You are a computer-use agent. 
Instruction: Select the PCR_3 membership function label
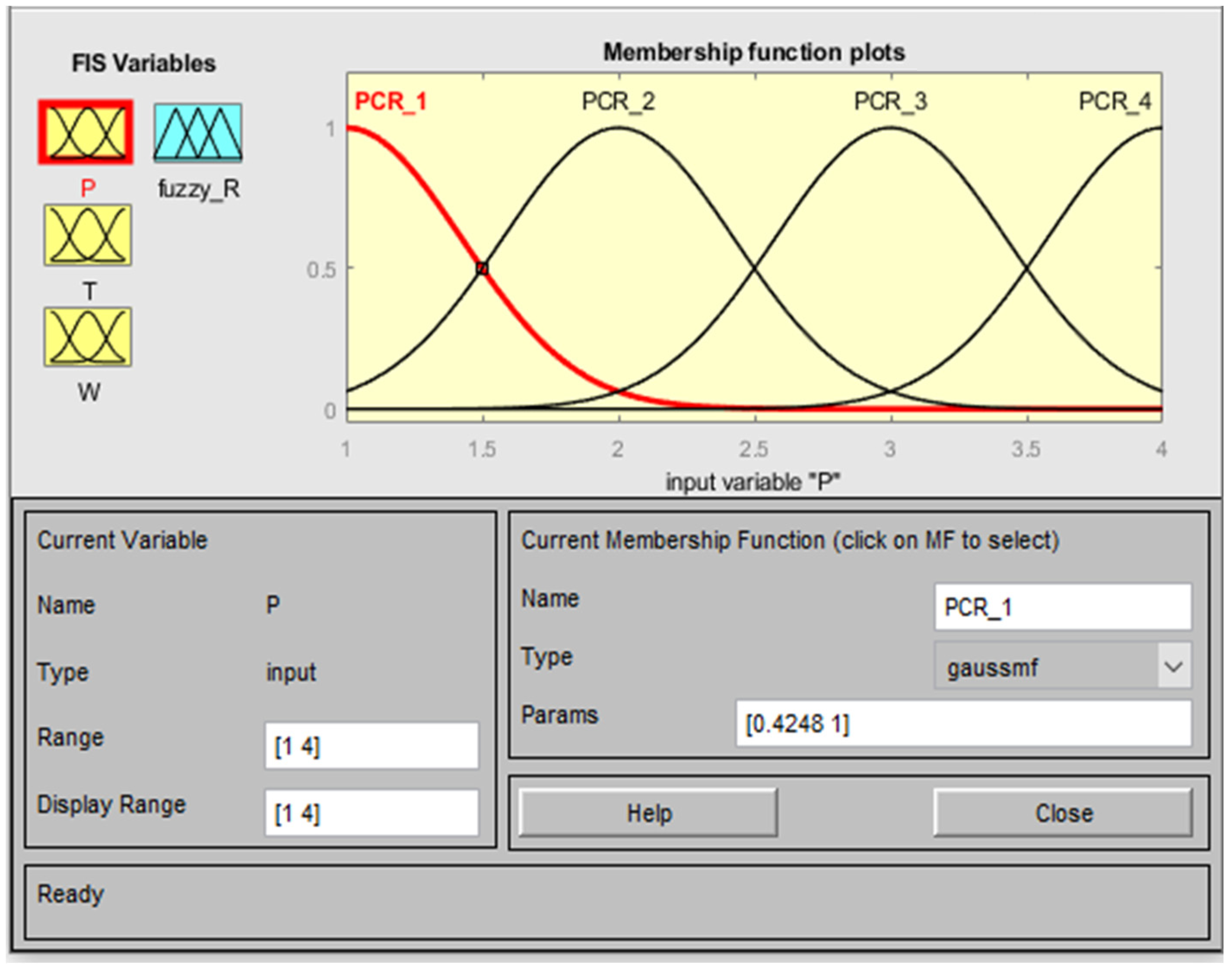pyautogui.click(x=890, y=102)
